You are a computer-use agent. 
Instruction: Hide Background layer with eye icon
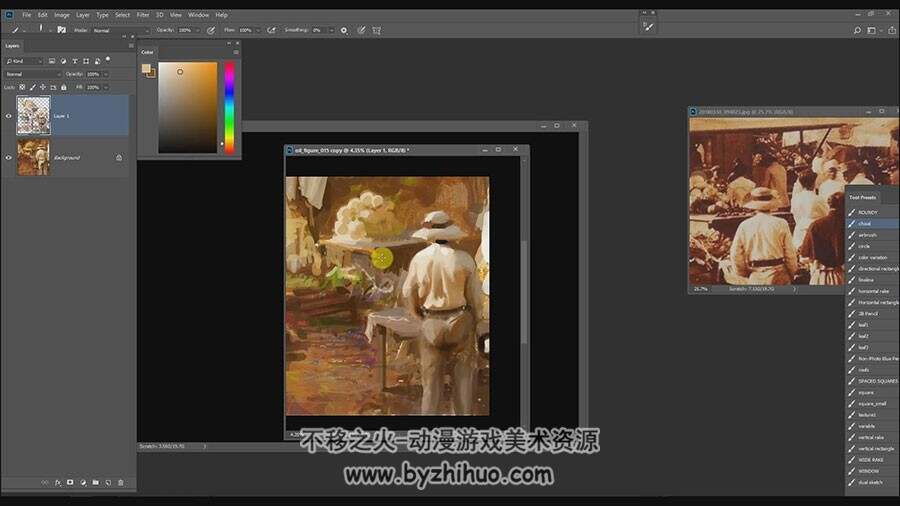[9, 157]
